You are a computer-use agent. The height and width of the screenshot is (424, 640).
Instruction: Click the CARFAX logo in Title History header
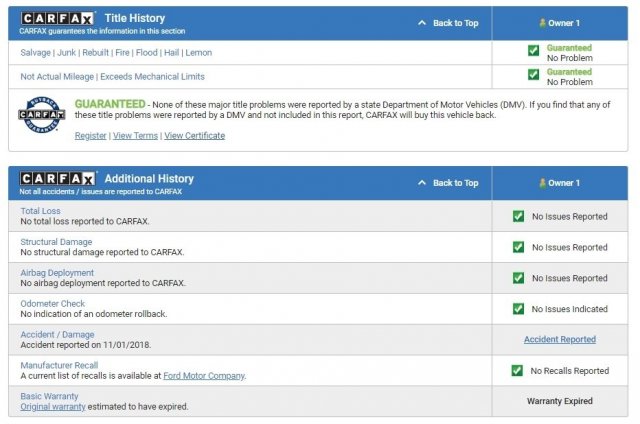tap(58, 18)
